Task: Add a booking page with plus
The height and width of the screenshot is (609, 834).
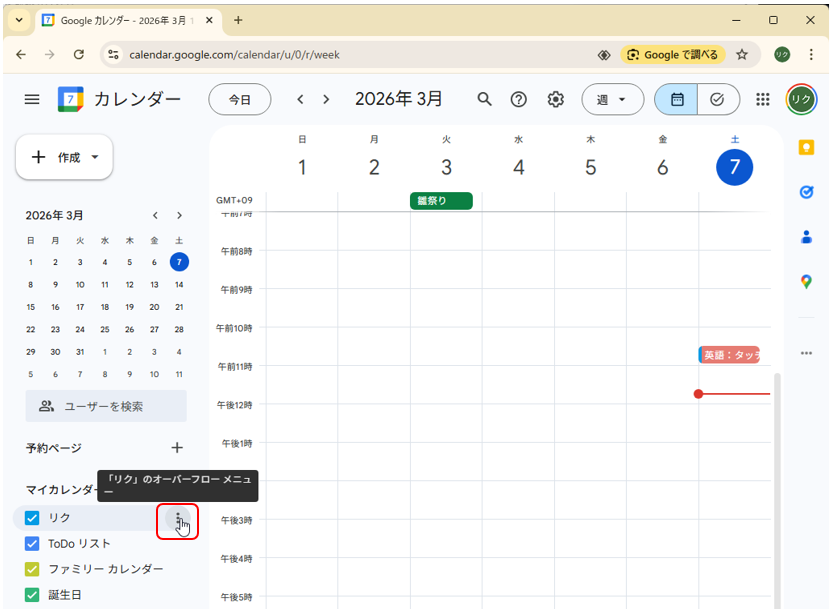Action: (x=177, y=448)
